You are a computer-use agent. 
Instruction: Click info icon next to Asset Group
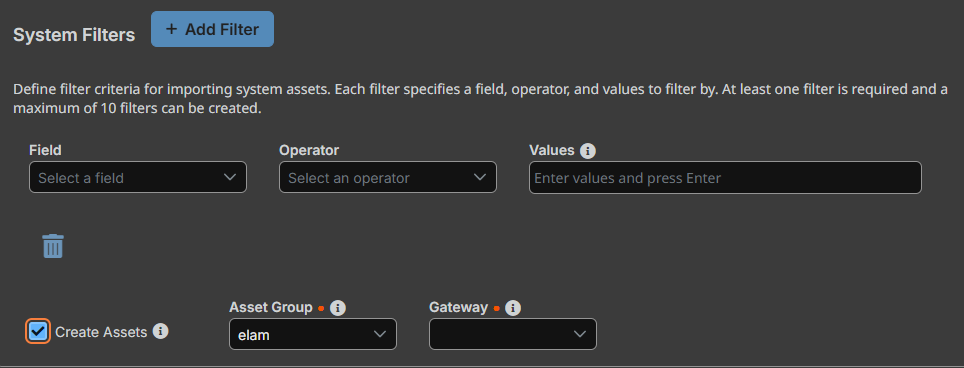pyautogui.click(x=338, y=308)
